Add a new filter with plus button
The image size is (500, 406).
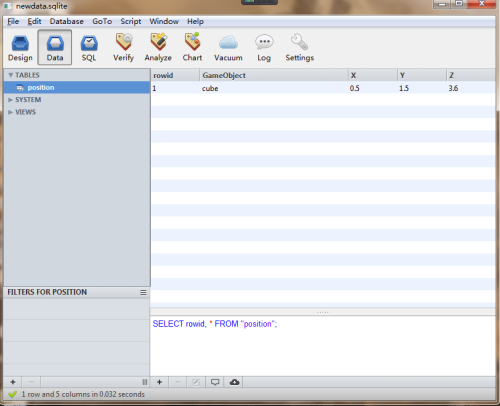tap(13, 382)
